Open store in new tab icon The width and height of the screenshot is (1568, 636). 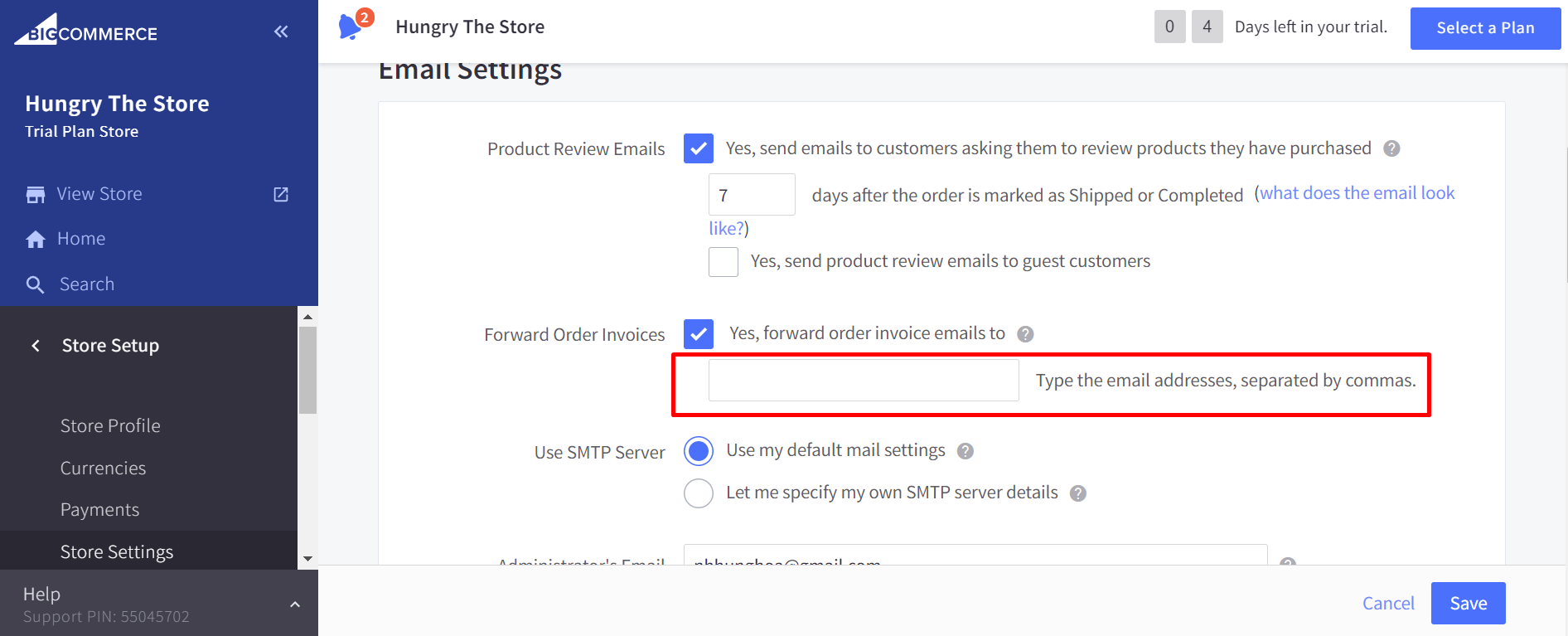point(281,194)
